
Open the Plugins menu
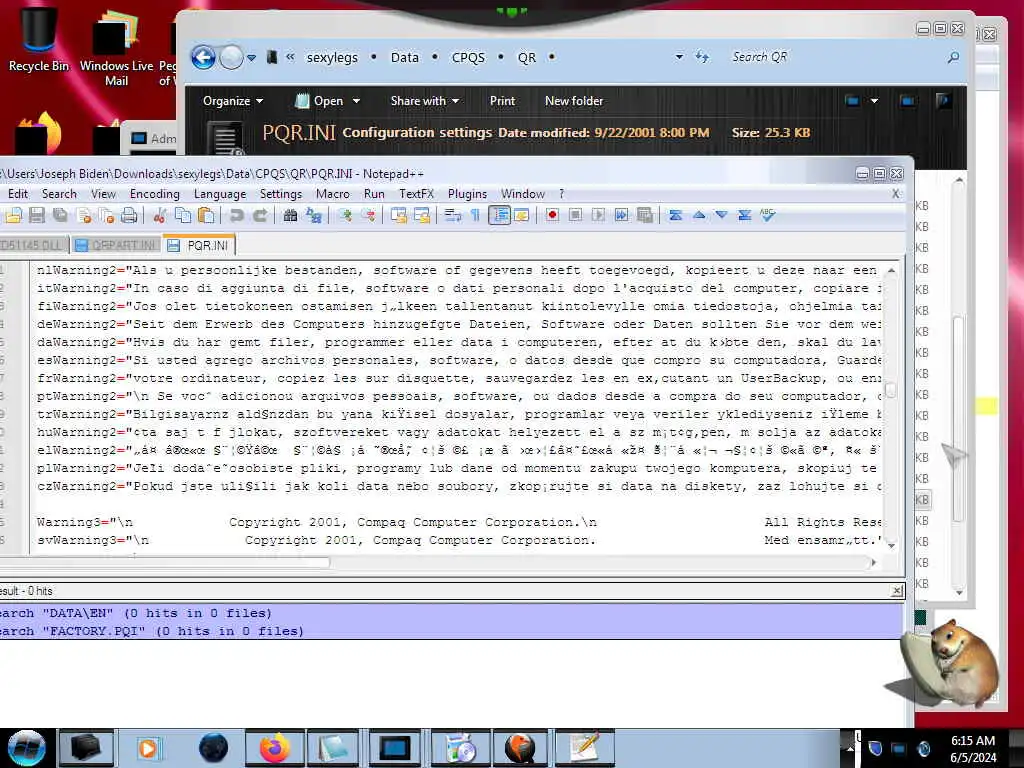click(468, 194)
